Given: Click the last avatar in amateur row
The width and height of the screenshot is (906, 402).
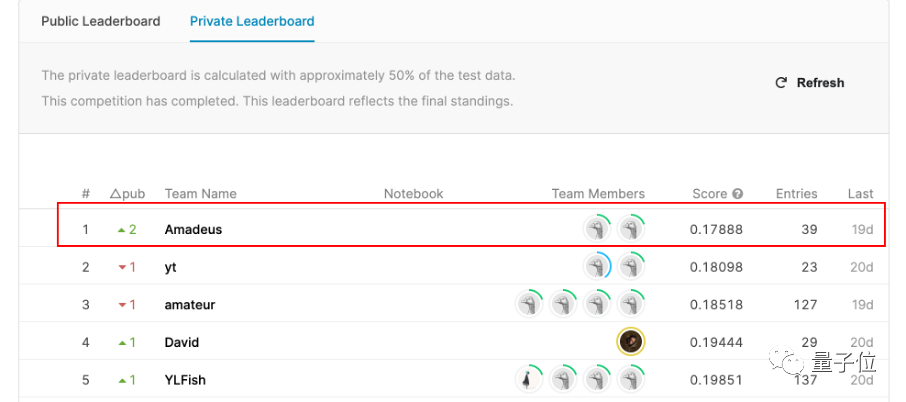Looking at the screenshot, I should (630, 304).
